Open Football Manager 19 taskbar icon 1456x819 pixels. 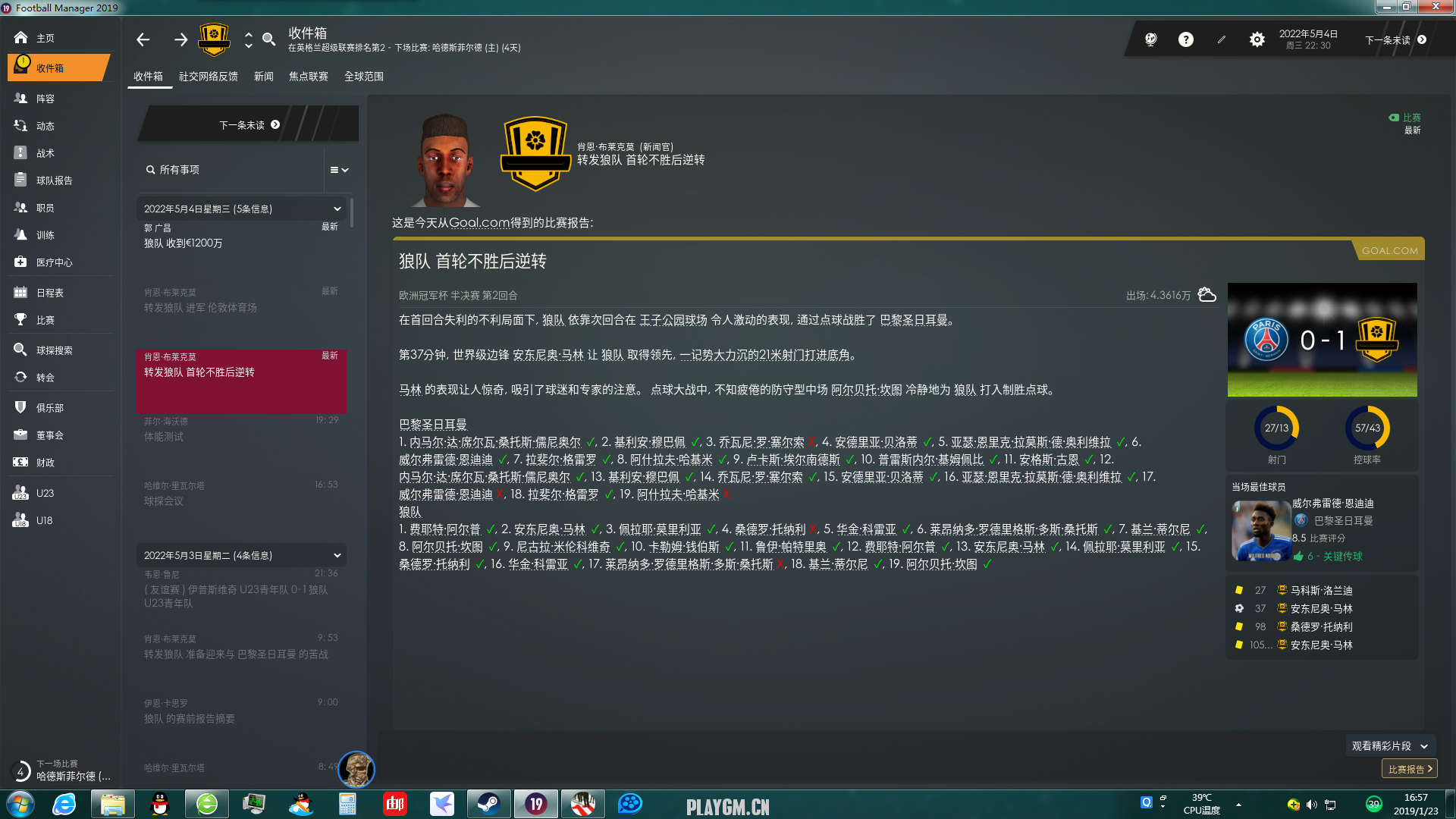point(536,804)
